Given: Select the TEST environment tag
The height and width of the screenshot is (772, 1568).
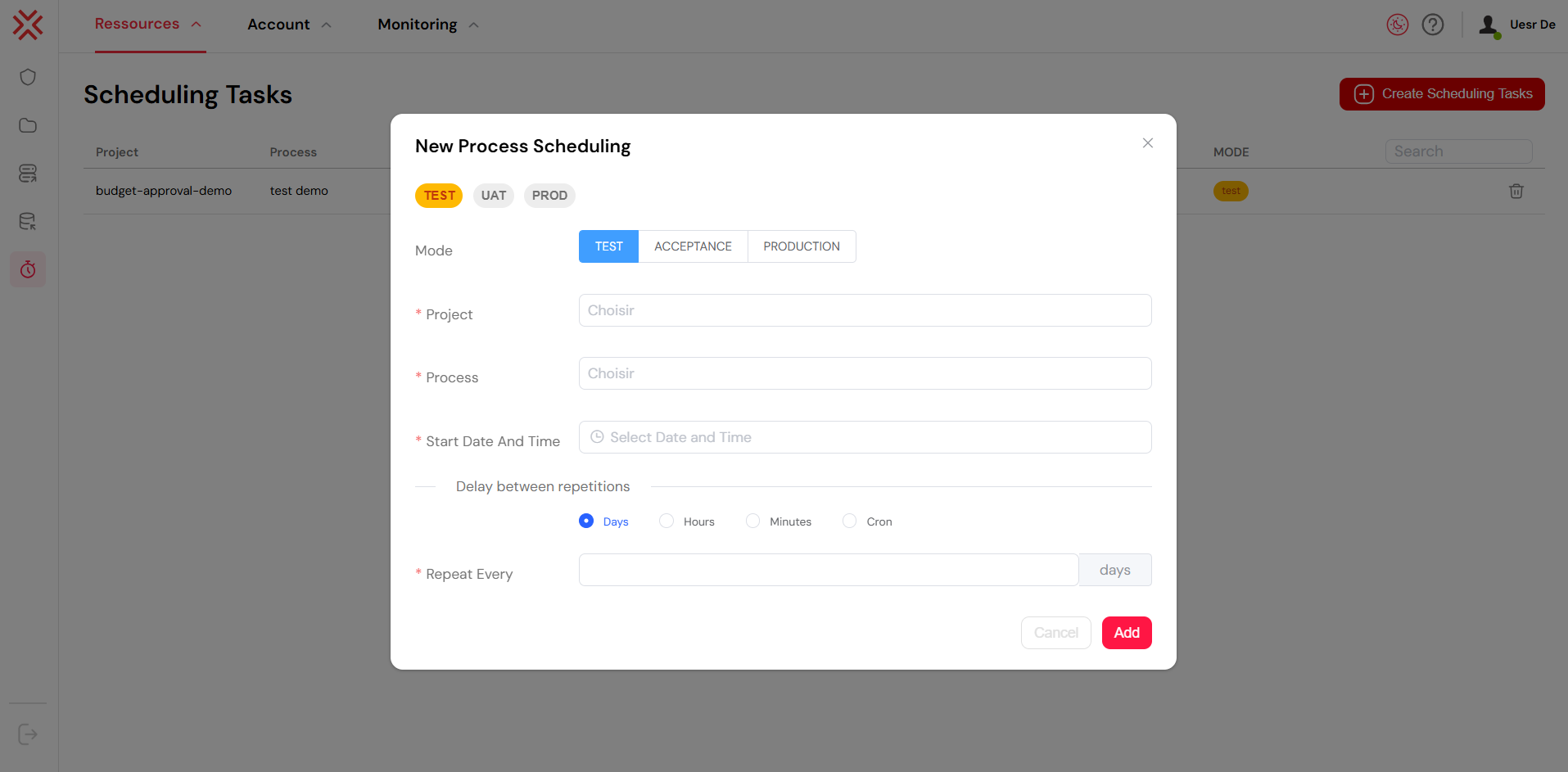Looking at the screenshot, I should click(439, 196).
